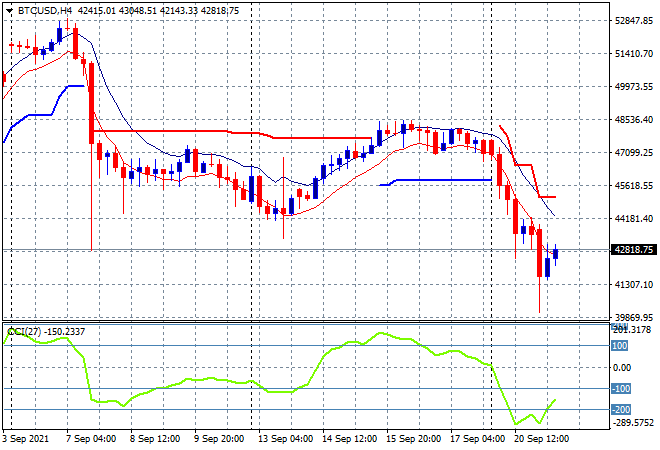
Task: Click the 52847.00 price axis label
Action: click(x=633, y=21)
